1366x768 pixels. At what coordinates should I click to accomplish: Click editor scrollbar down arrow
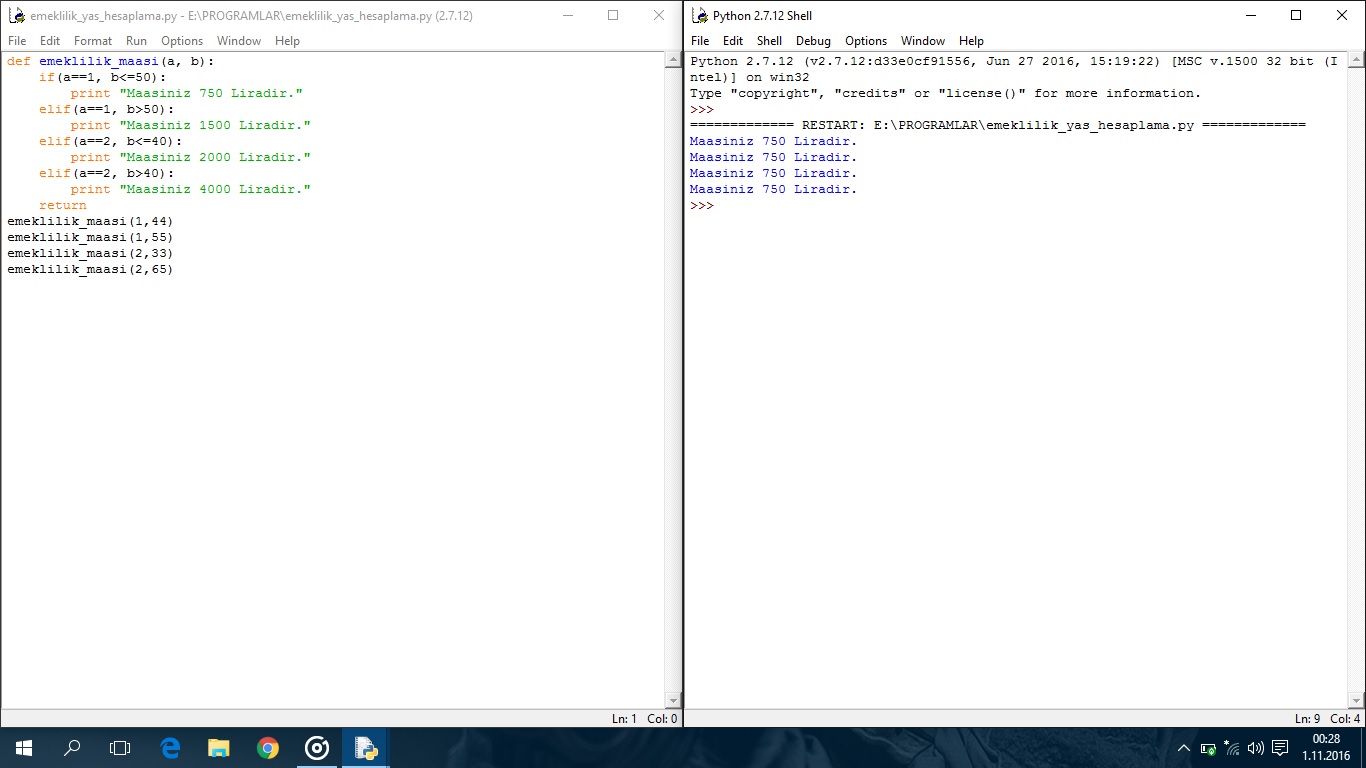[673, 701]
